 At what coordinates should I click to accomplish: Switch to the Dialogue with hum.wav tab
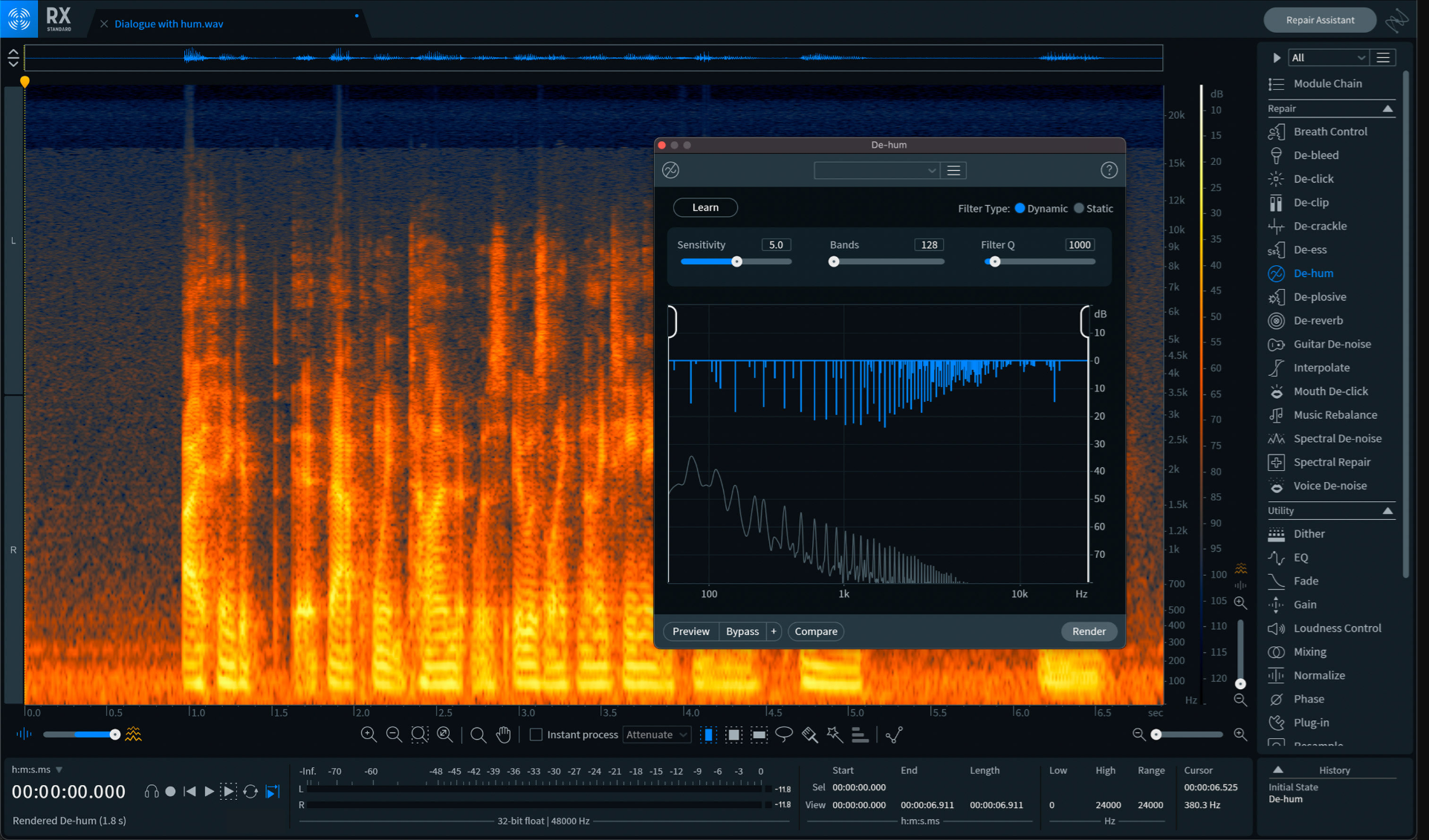pyautogui.click(x=169, y=23)
